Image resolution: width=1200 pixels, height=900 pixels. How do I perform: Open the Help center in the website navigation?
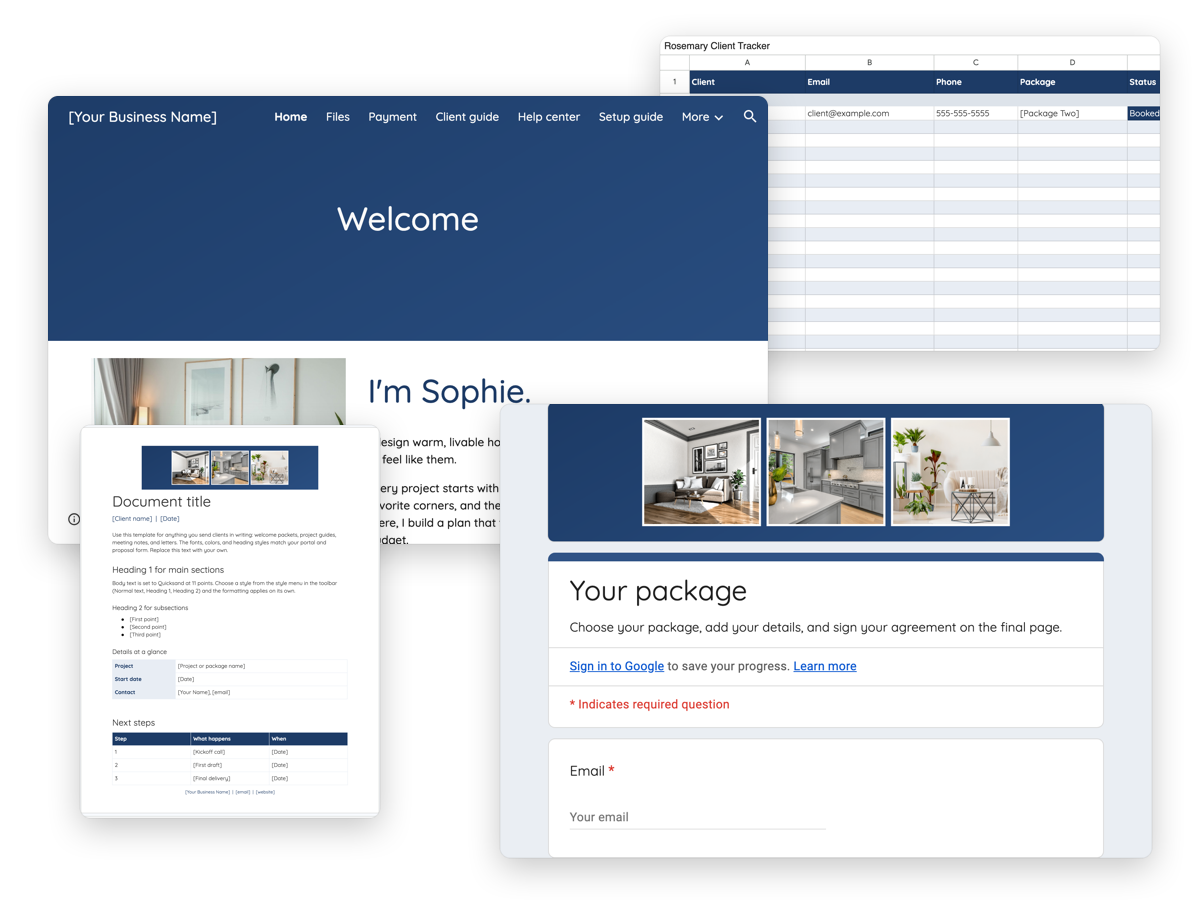click(x=548, y=117)
